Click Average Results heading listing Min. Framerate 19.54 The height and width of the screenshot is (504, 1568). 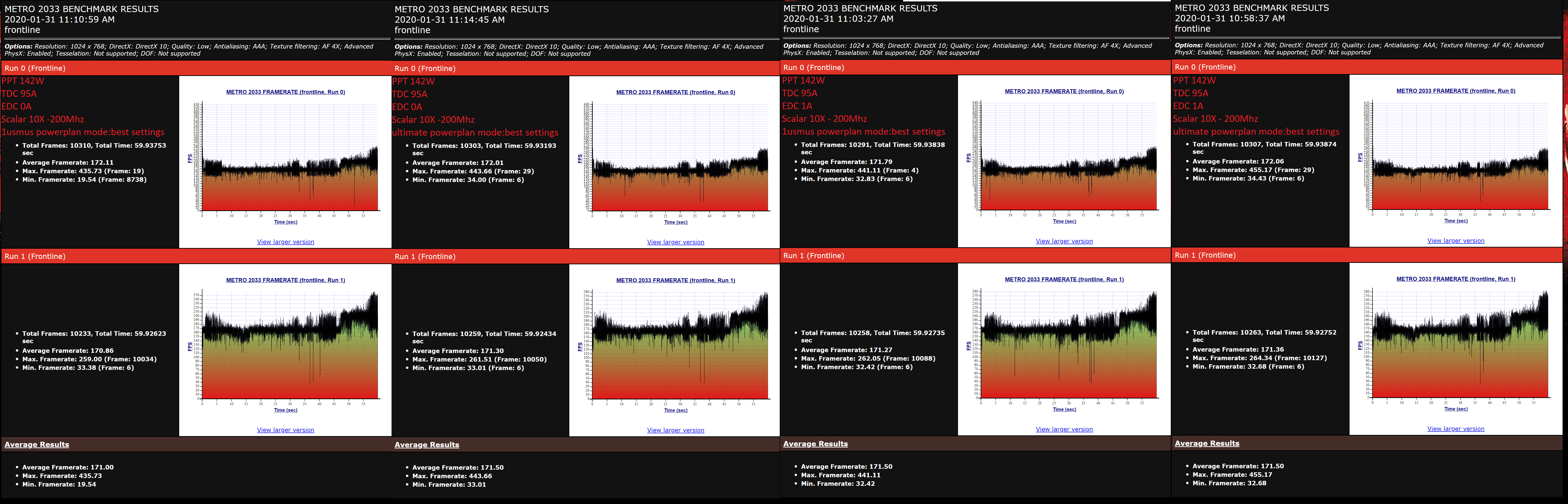point(36,444)
